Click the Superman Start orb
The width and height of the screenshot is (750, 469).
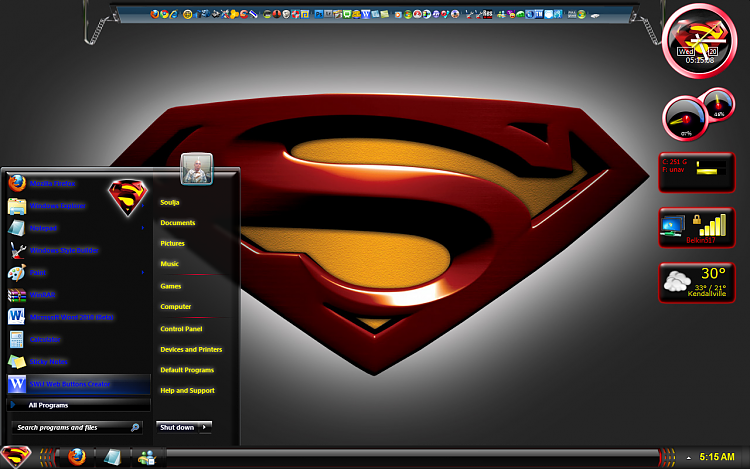(x=15, y=457)
